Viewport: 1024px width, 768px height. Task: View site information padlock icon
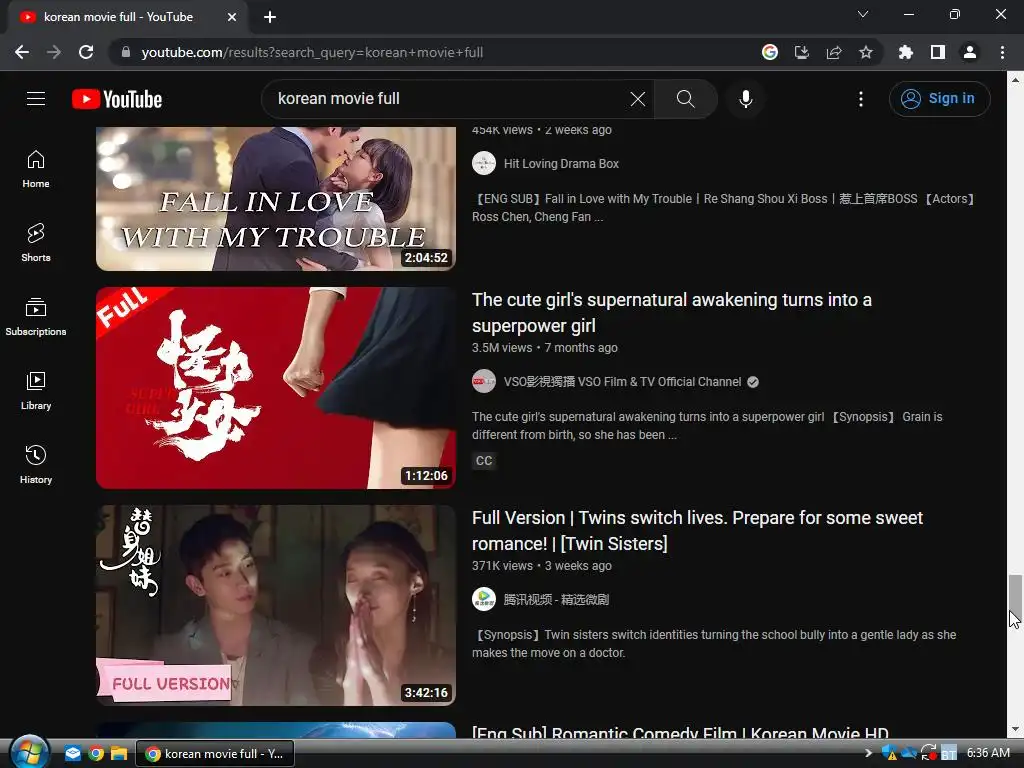pyautogui.click(x=126, y=52)
